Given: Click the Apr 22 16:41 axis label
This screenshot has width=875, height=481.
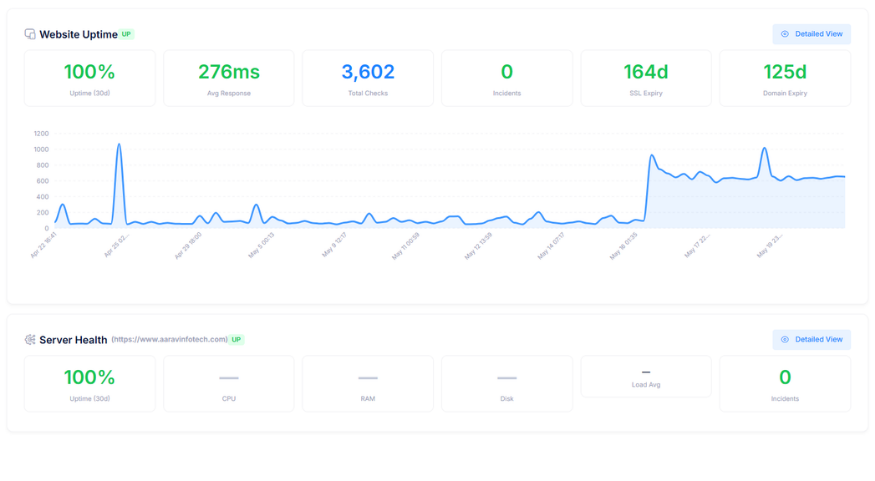Looking at the screenshot, I should click(x=44, y=246).
